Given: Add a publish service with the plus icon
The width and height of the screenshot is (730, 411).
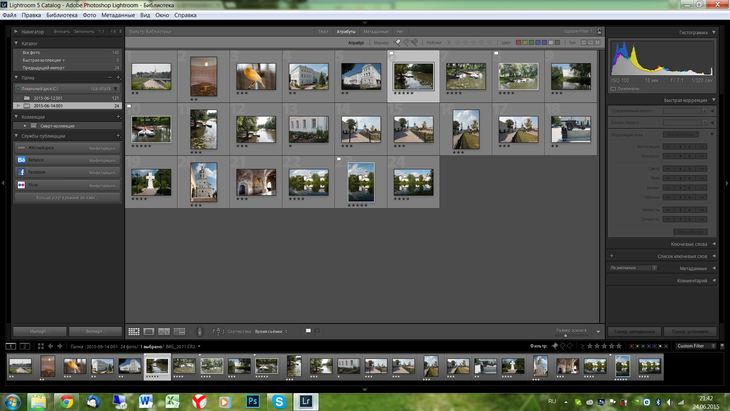Looking at the screenshot, I should [118, 136].
